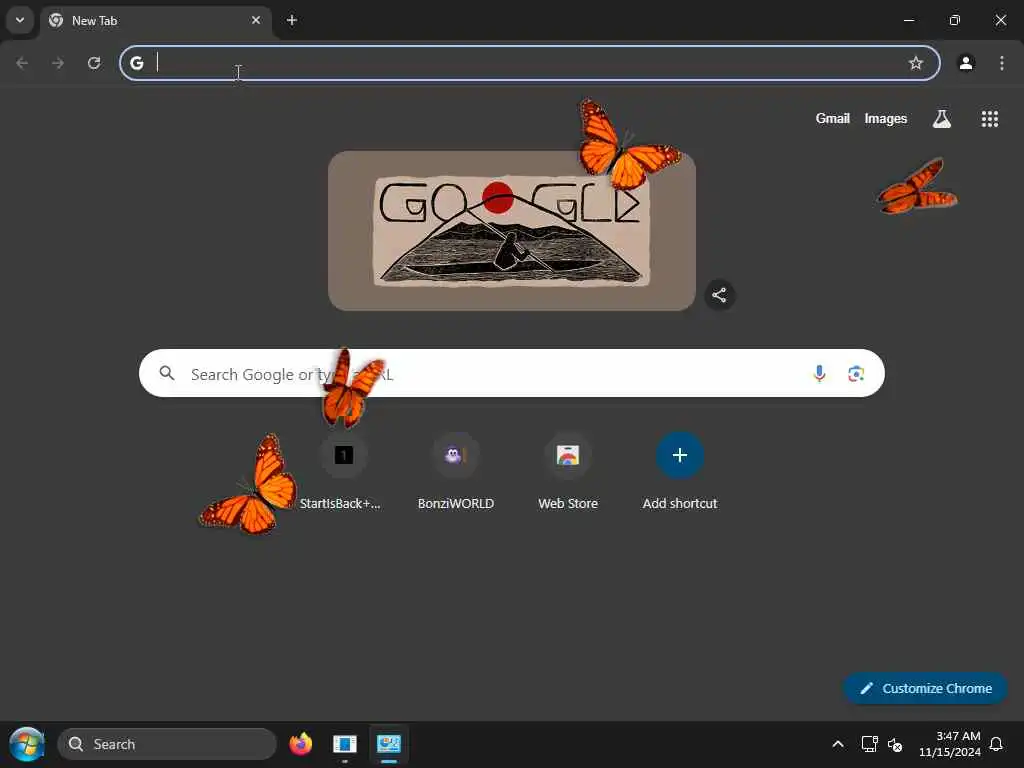Open a new tab with plus button
The width and height of the screenshot is (1024, 768).
(x=292, y=20)
